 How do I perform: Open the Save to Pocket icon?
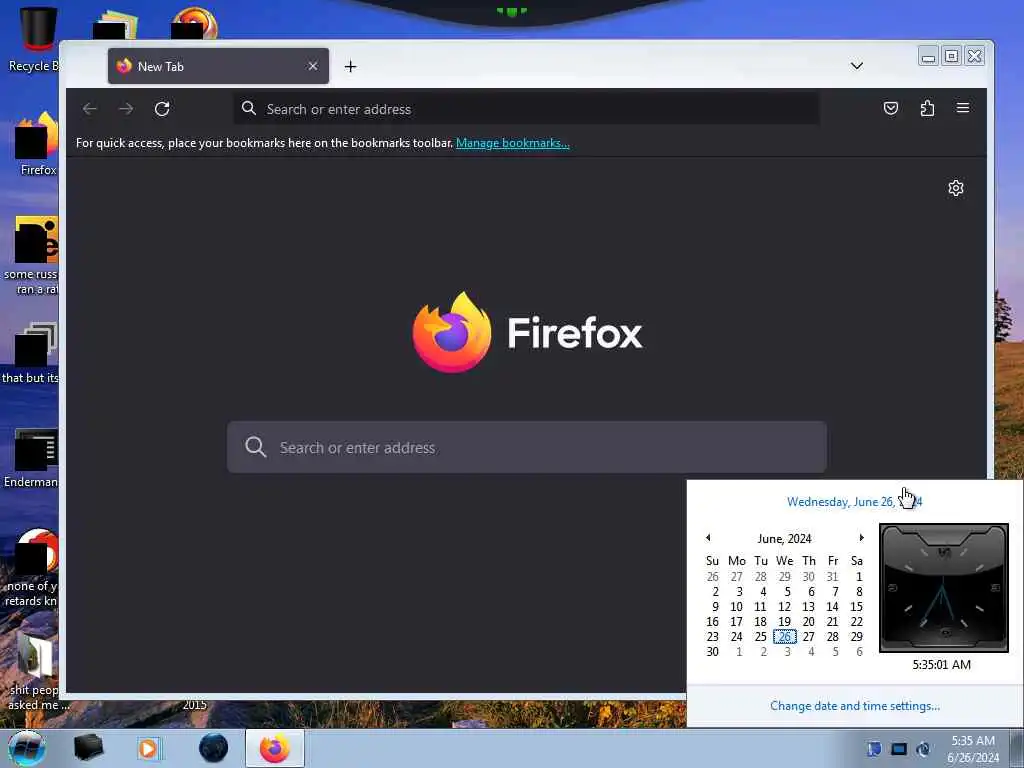[891, 108]
